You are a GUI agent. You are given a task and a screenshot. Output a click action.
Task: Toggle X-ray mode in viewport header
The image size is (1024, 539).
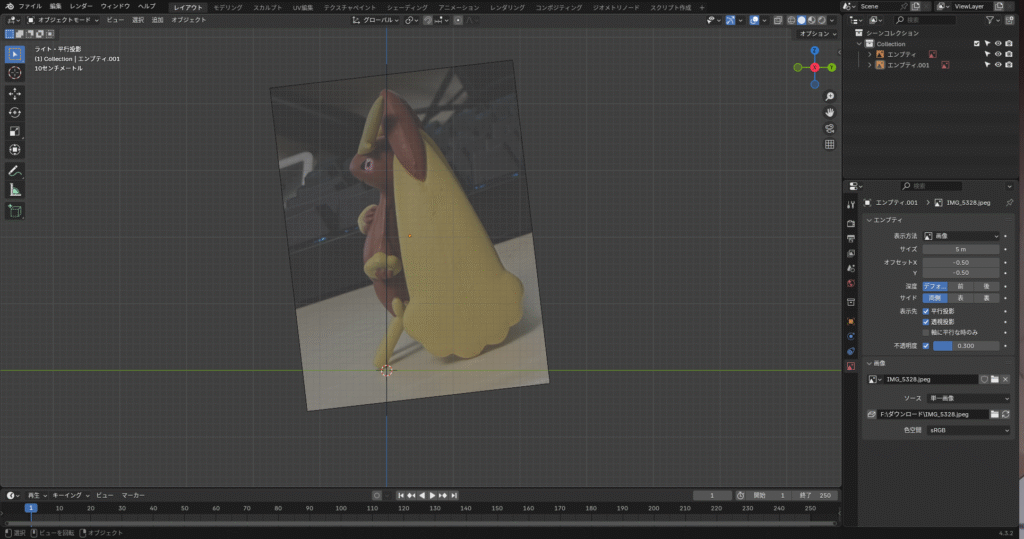778,20
